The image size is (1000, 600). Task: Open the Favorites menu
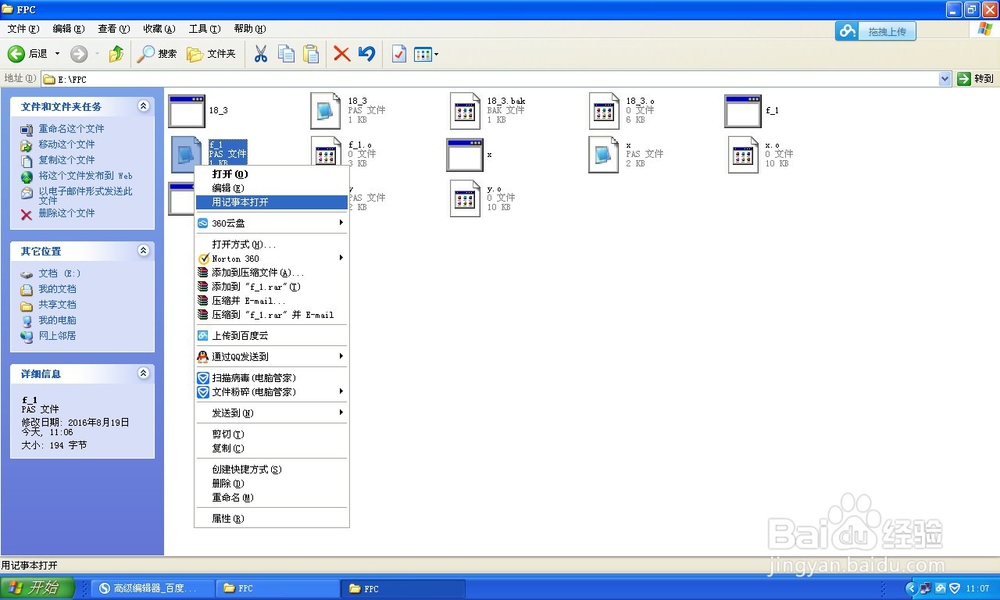(159, 29)
